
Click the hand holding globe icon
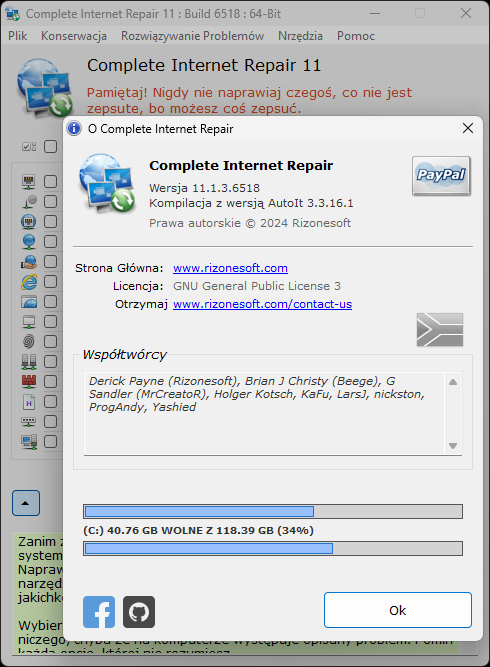click(x=28, y=262)
